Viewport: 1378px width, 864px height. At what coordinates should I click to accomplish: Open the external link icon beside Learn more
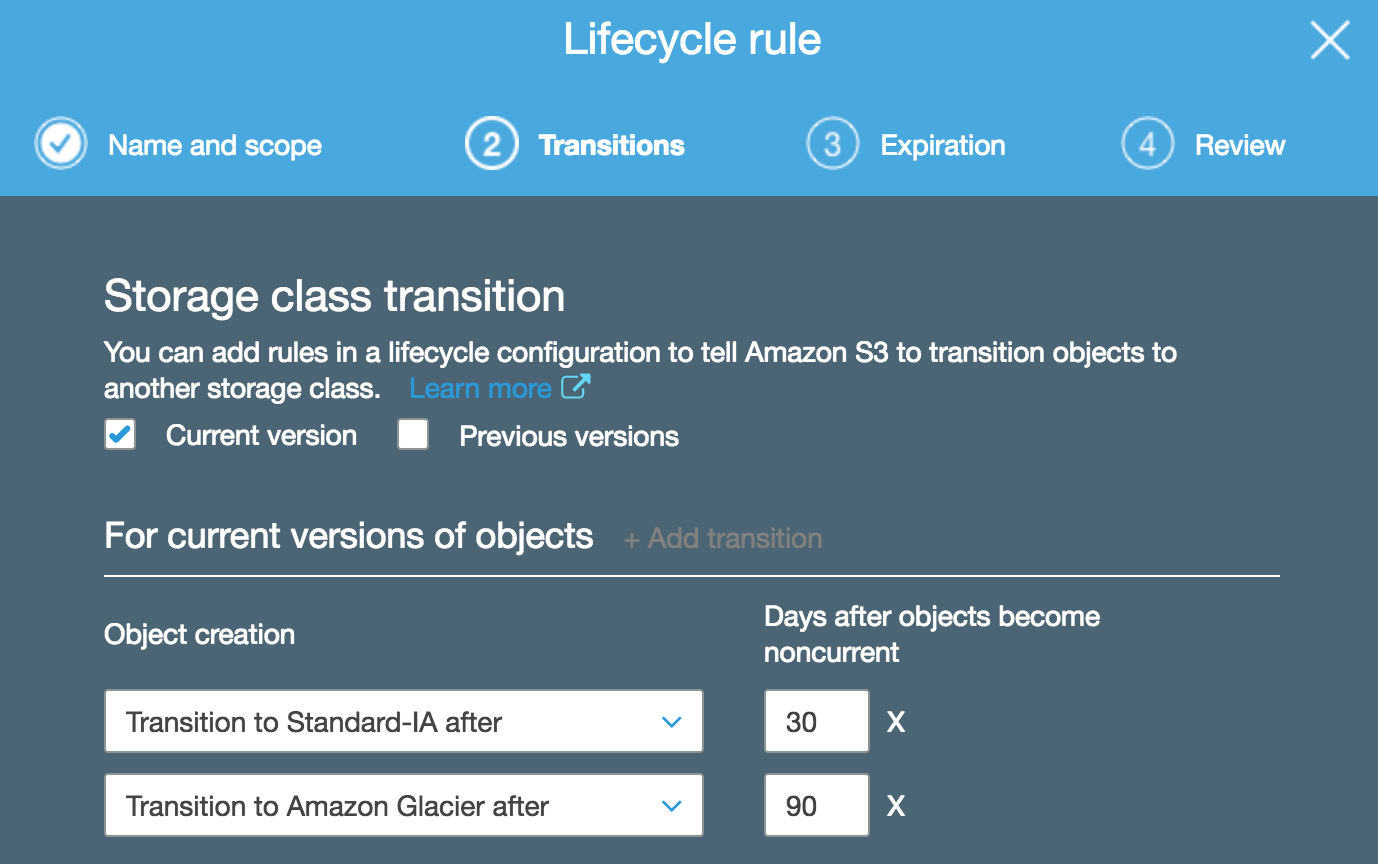coord(578,387)
